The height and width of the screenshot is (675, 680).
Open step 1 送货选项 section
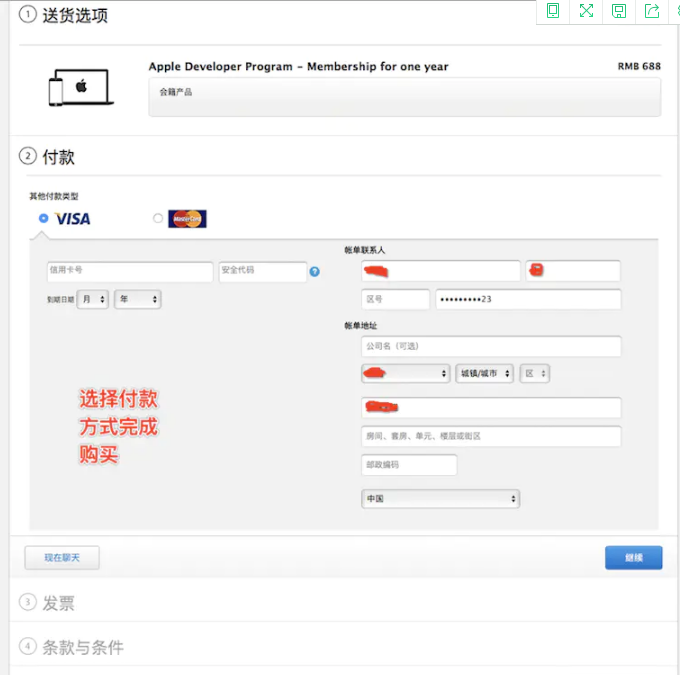pyautogui.click(x=63, y=15)
